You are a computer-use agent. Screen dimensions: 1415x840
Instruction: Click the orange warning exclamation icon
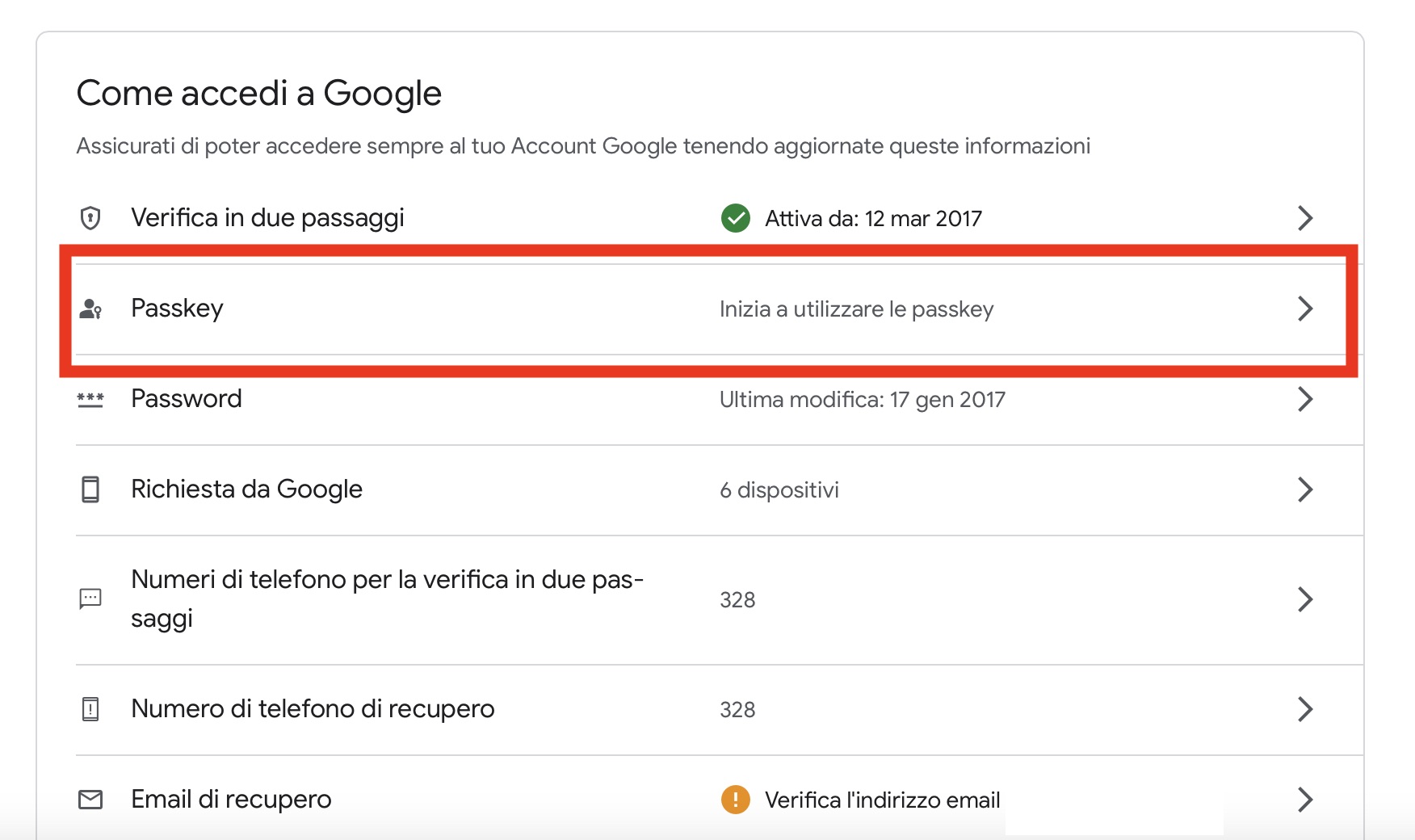tap(735, 800)
